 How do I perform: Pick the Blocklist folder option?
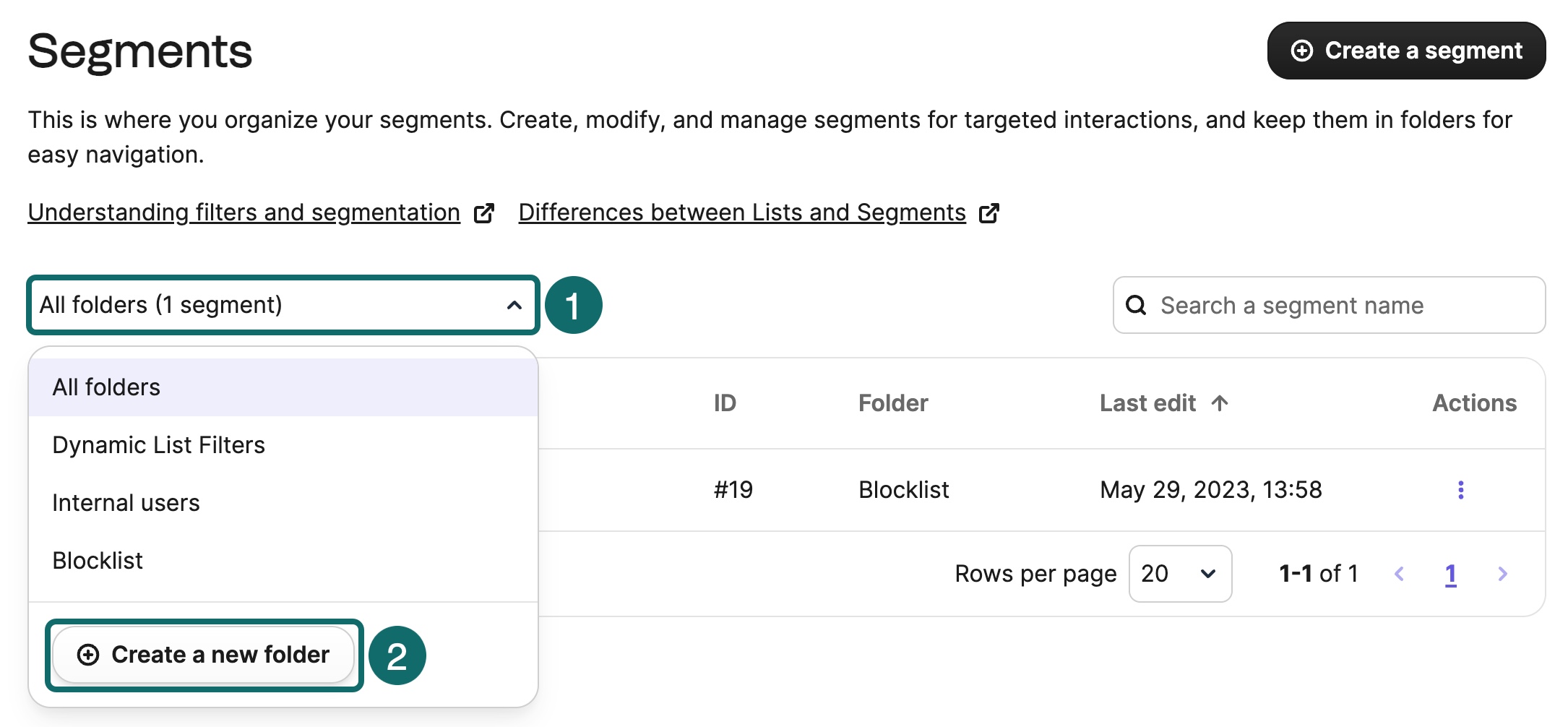(x=98, y=561)
